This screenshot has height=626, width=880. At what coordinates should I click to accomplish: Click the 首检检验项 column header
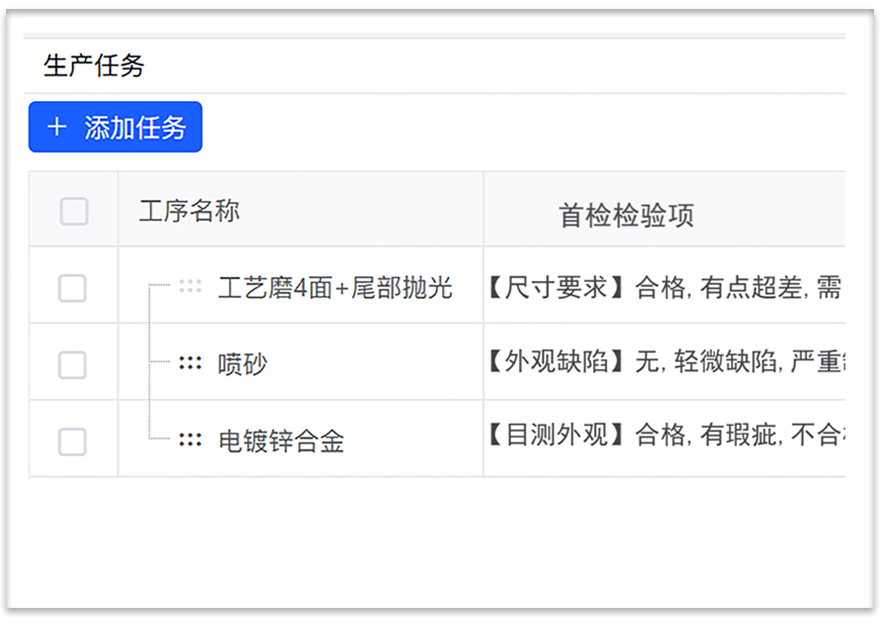pos(626,215)
